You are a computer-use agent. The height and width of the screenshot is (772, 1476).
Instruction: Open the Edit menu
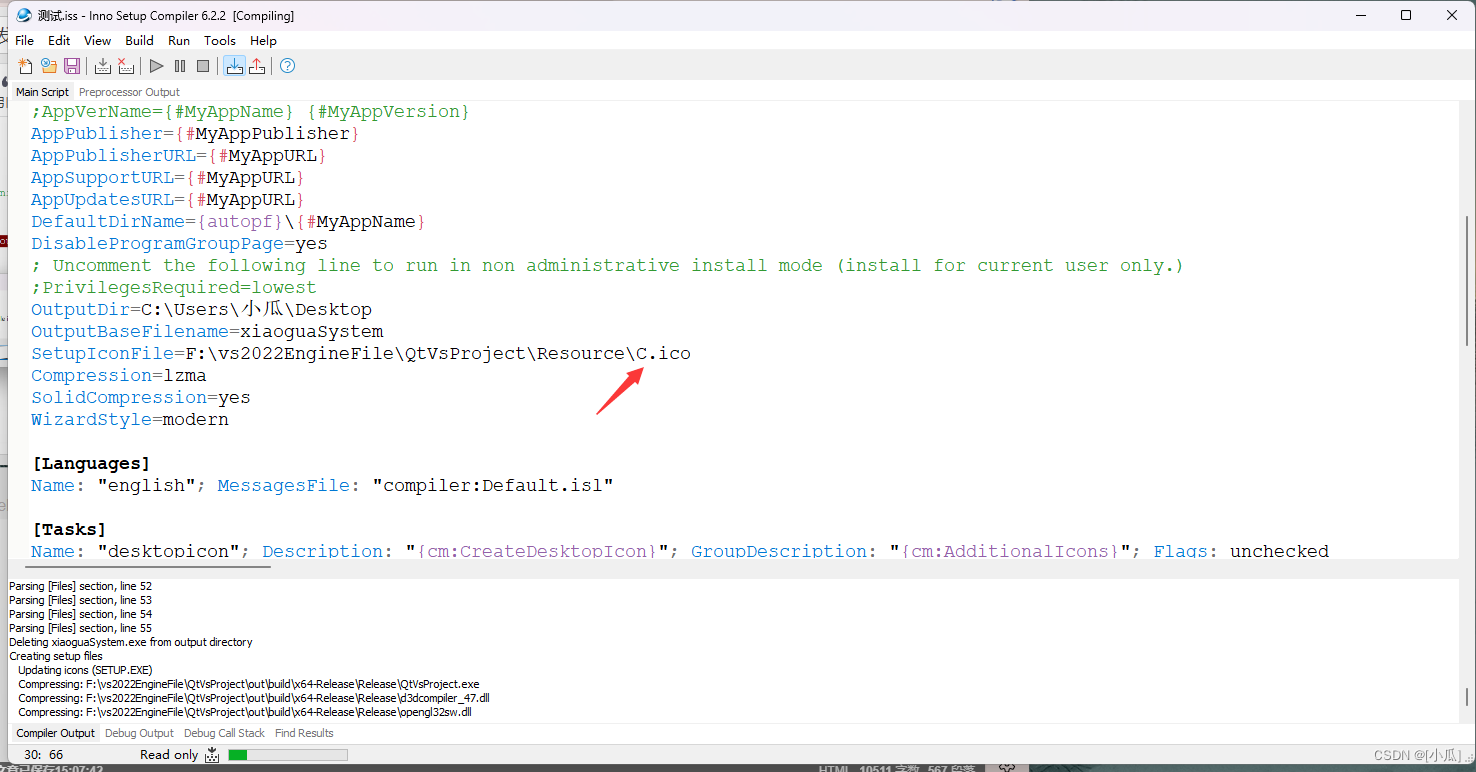tap(59, 40)
